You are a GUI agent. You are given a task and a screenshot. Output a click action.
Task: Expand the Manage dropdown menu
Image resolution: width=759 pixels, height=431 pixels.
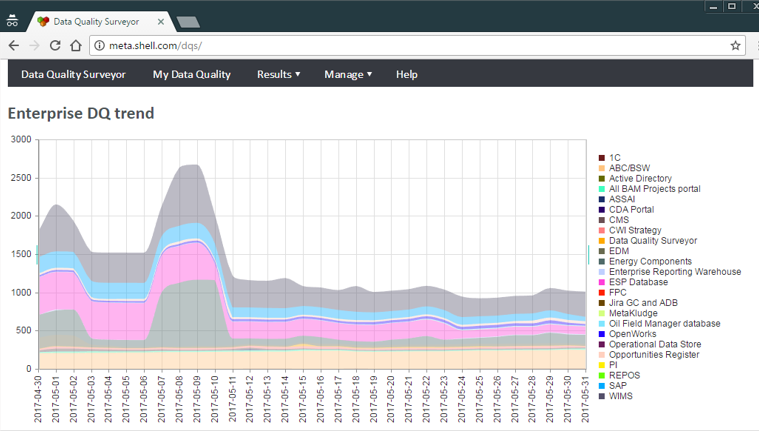coord(348,74)
